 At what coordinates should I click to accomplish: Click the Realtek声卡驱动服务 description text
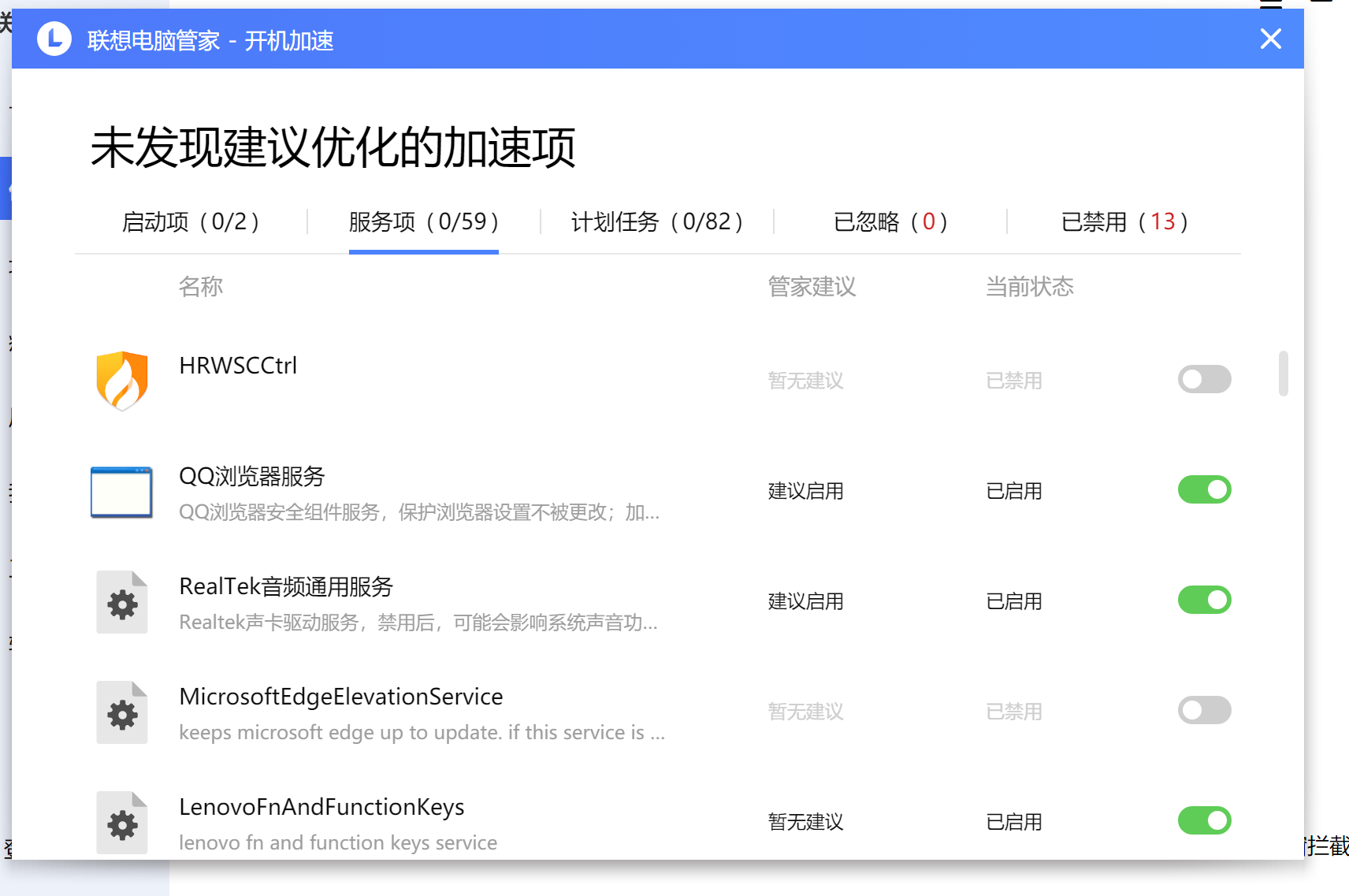coord(418,623)
